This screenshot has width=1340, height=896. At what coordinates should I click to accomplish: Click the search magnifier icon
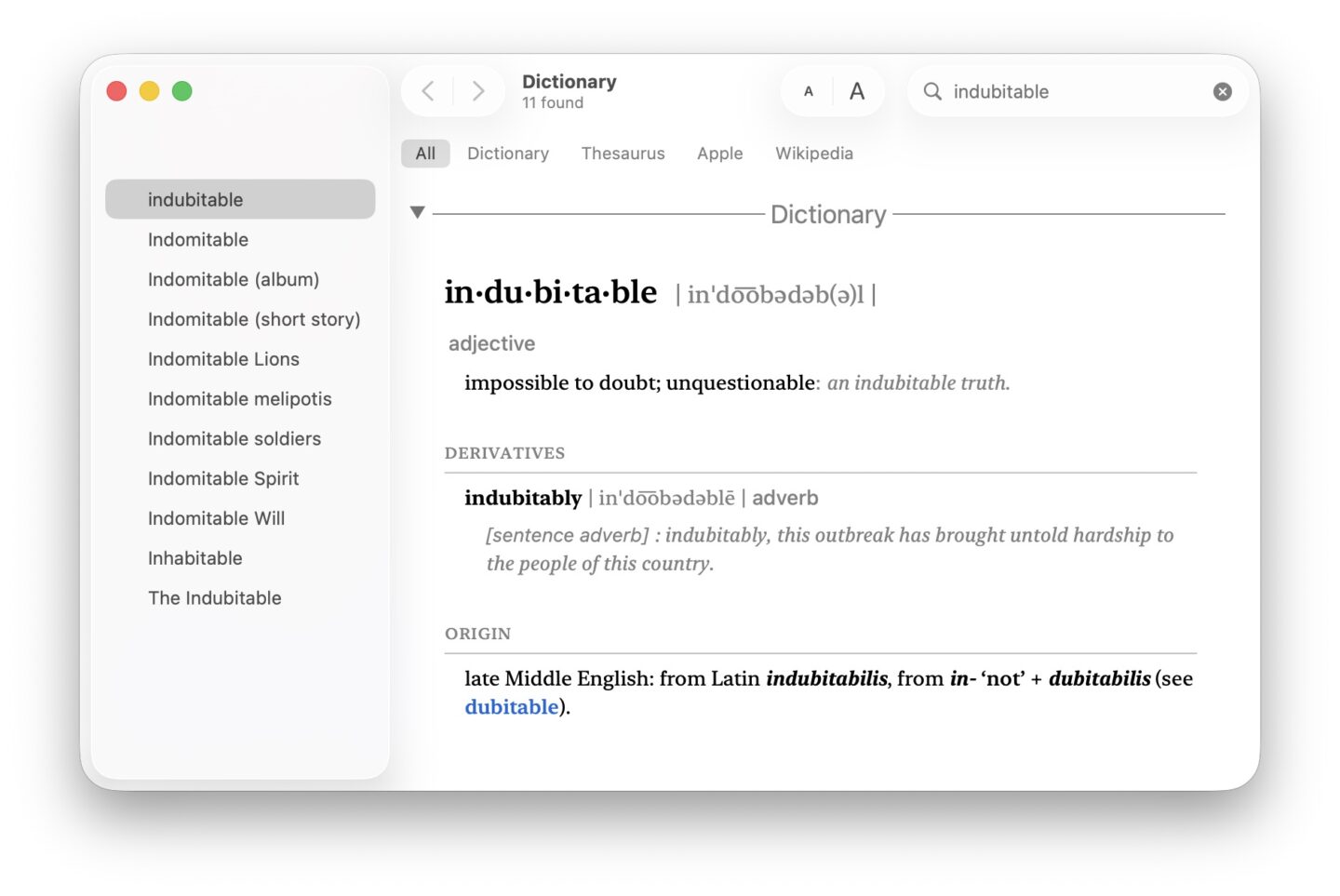coord(931,91)
